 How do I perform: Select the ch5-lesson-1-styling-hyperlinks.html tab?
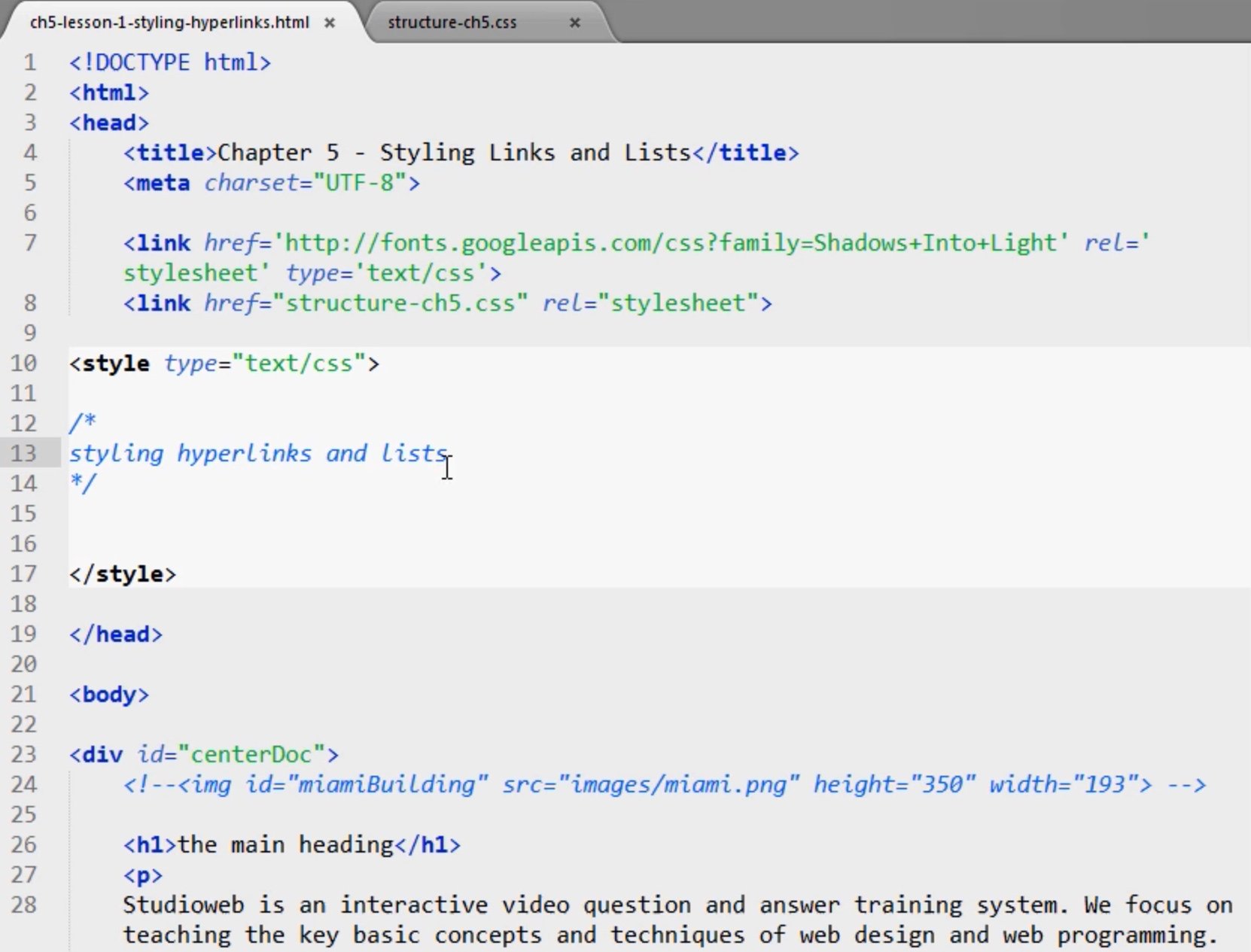pyautogui.click(x=169, y=23)
